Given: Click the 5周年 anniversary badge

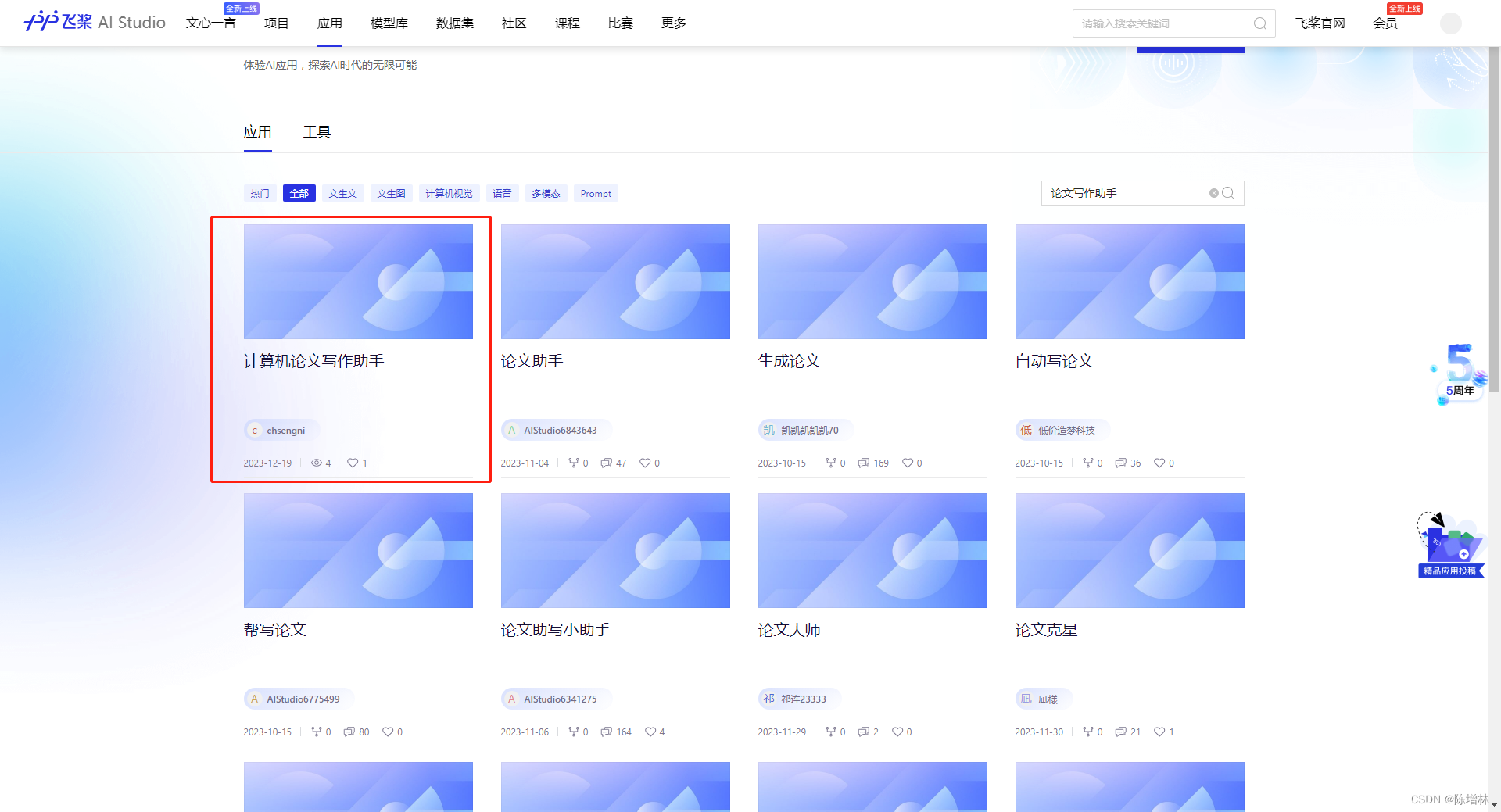Looking at the screenshot, I should point(1457,374).
